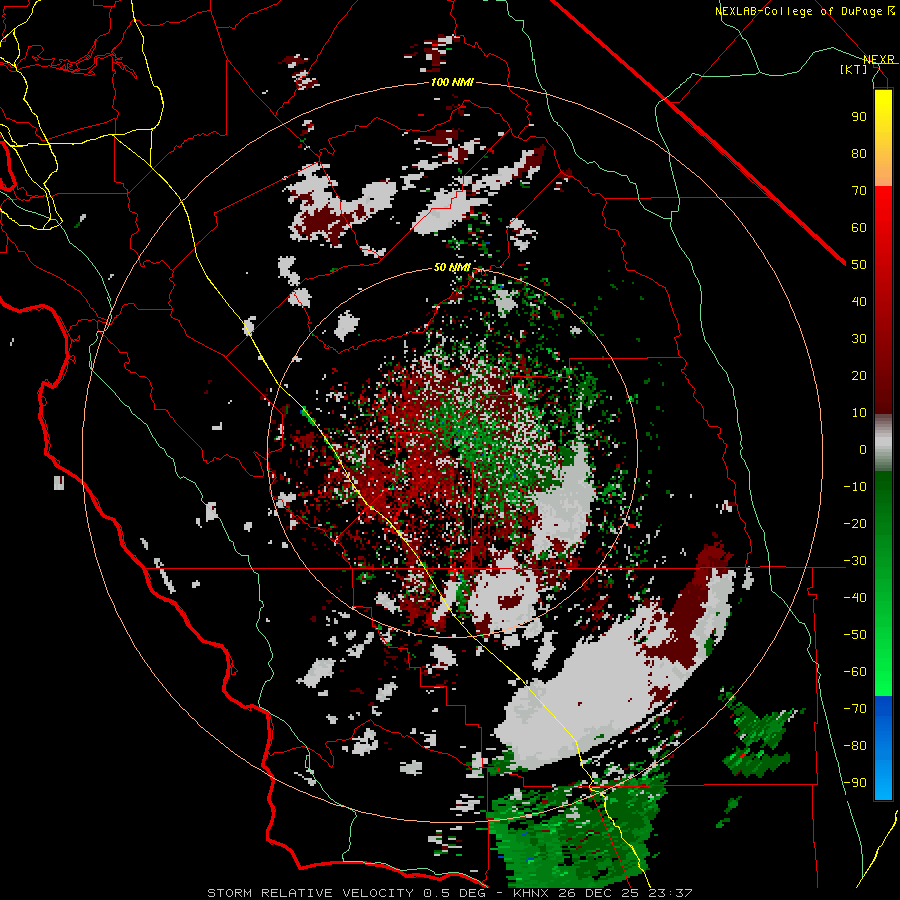Click the 100 NMI range ring label

tap(452, 83)
